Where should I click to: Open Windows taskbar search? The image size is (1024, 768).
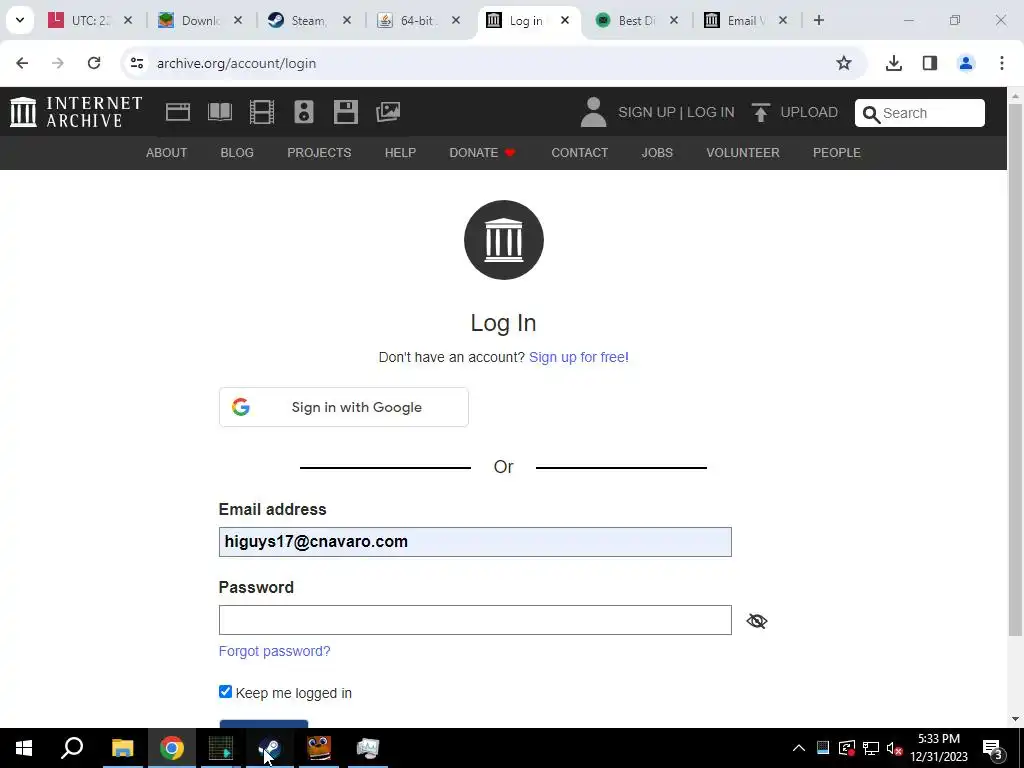tap(72, 748)
